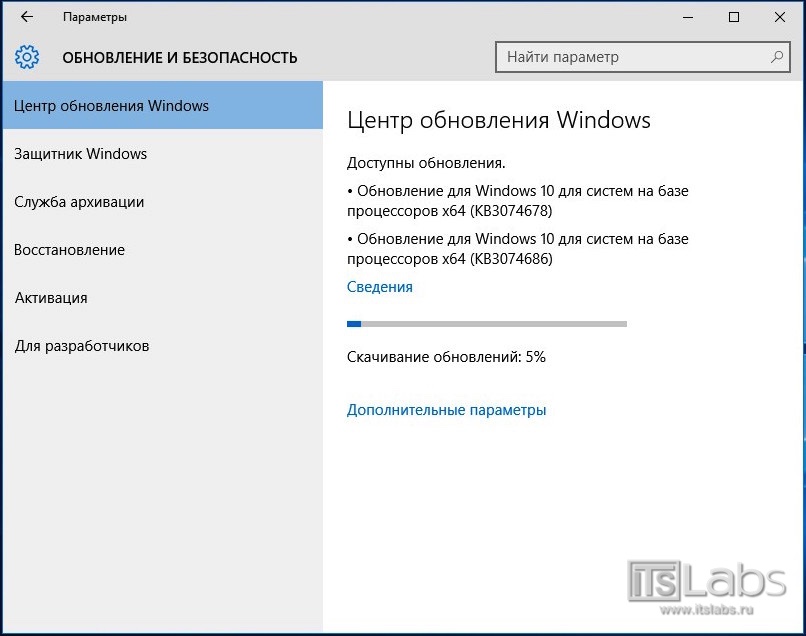Click the KB3074686 update entry
This screenshot has height=636, width=806.
pos(518,248)
